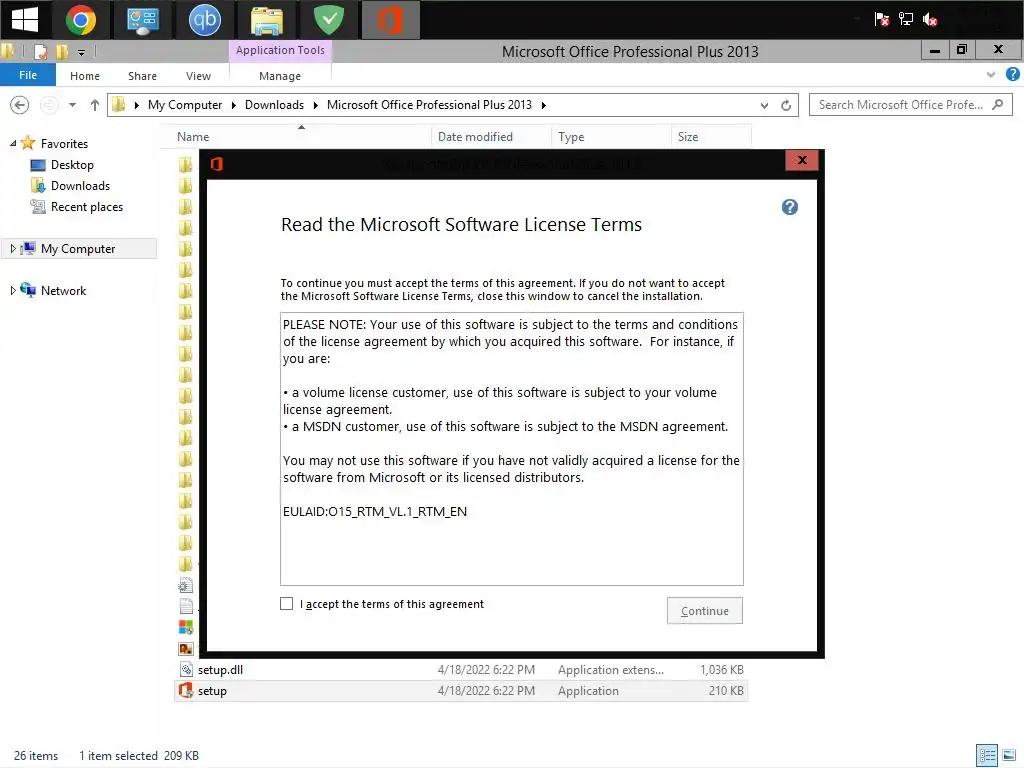1024x768 pixels.
Task: Click My Computer in the address path
Action: pos(185,104)
